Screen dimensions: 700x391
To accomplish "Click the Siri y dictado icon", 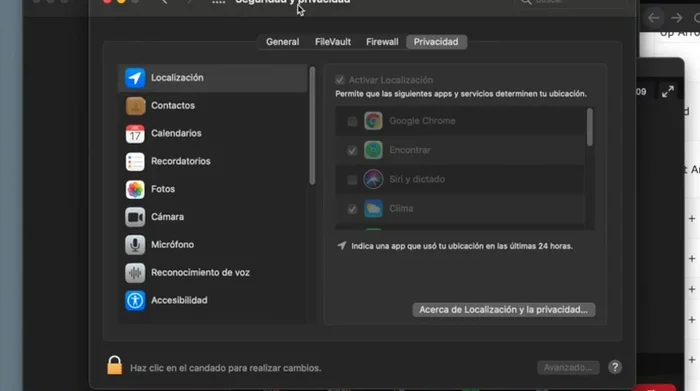I will click(373, 179).
